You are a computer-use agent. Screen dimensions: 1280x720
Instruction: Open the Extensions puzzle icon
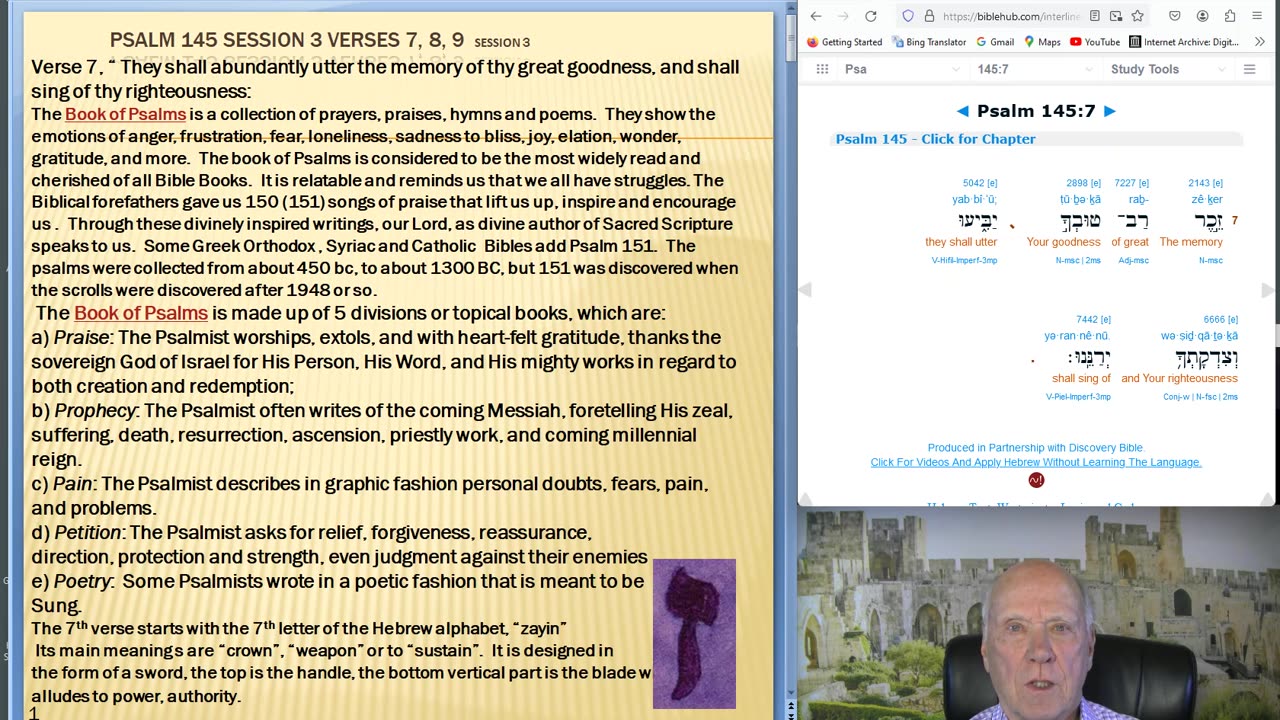tap(1230, 16)
